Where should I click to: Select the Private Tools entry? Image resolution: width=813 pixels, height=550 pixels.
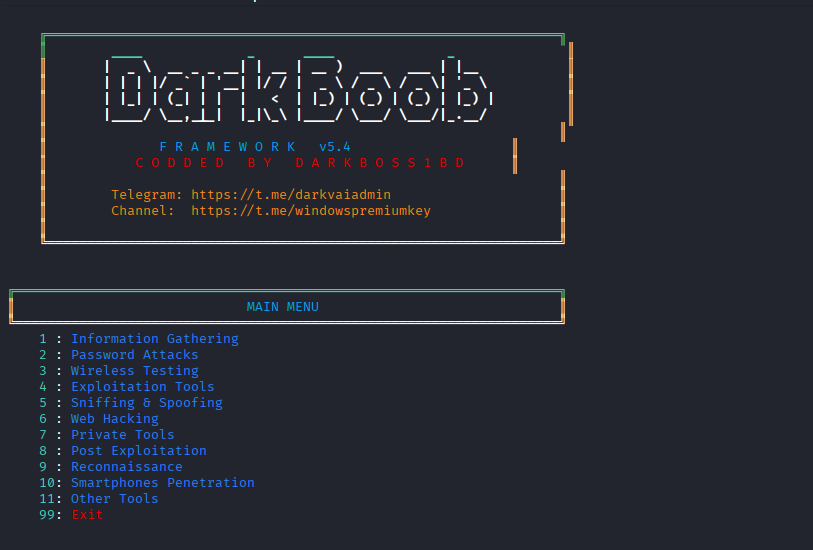(x=122, y=435)
